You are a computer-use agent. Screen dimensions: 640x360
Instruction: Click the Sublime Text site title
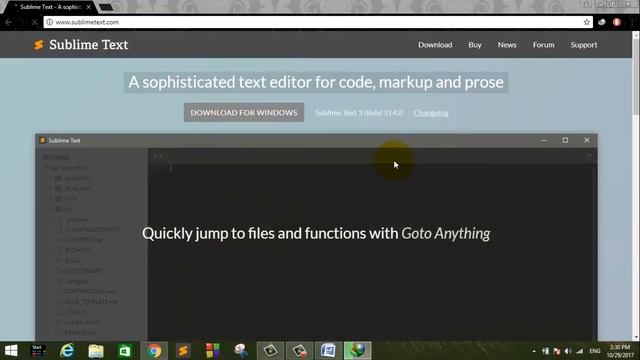coord(89,45)
